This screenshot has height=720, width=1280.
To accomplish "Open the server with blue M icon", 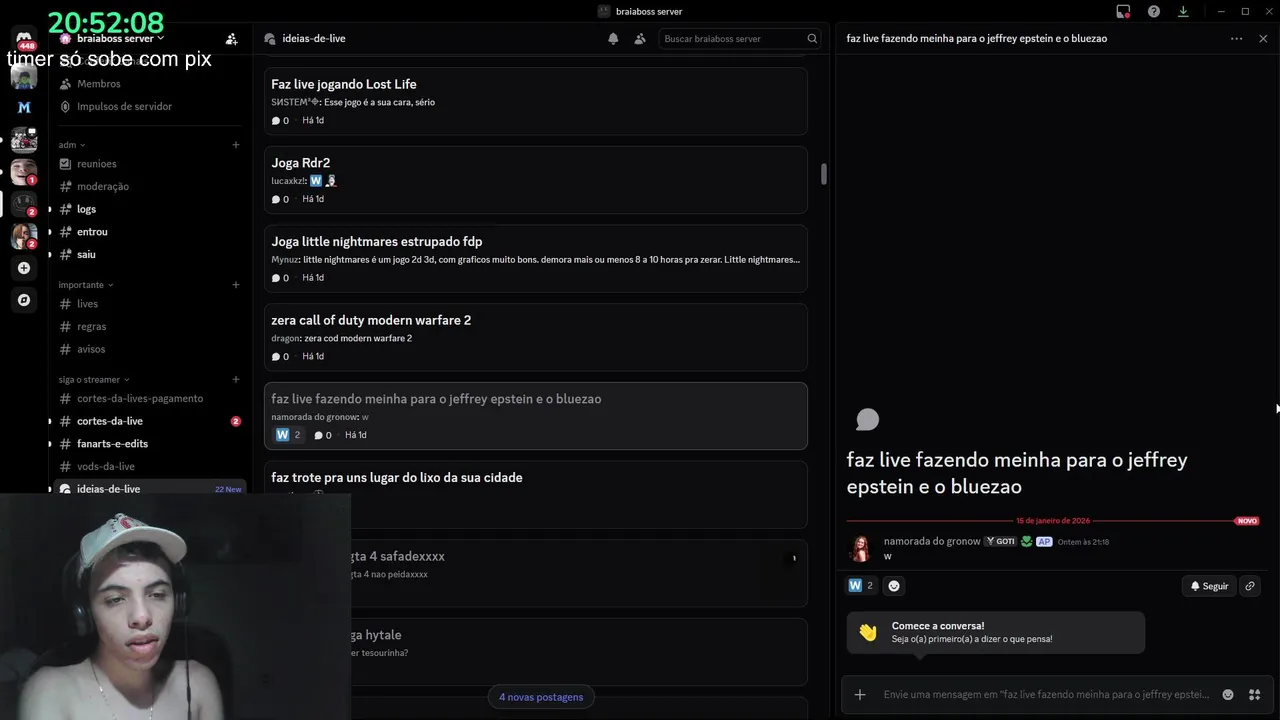I will (x=24, y=107).
